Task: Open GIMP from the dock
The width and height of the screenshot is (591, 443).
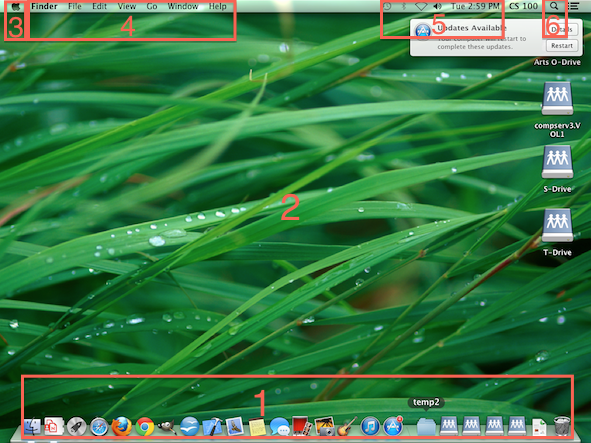Action: (x=167, y=427)
